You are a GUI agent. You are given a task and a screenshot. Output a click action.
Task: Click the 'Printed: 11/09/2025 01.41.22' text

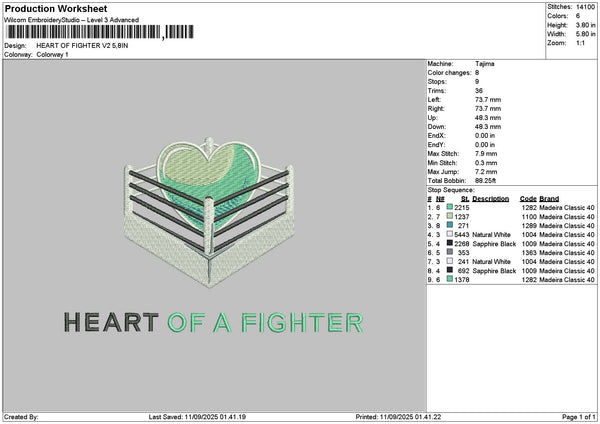point(398,417)
